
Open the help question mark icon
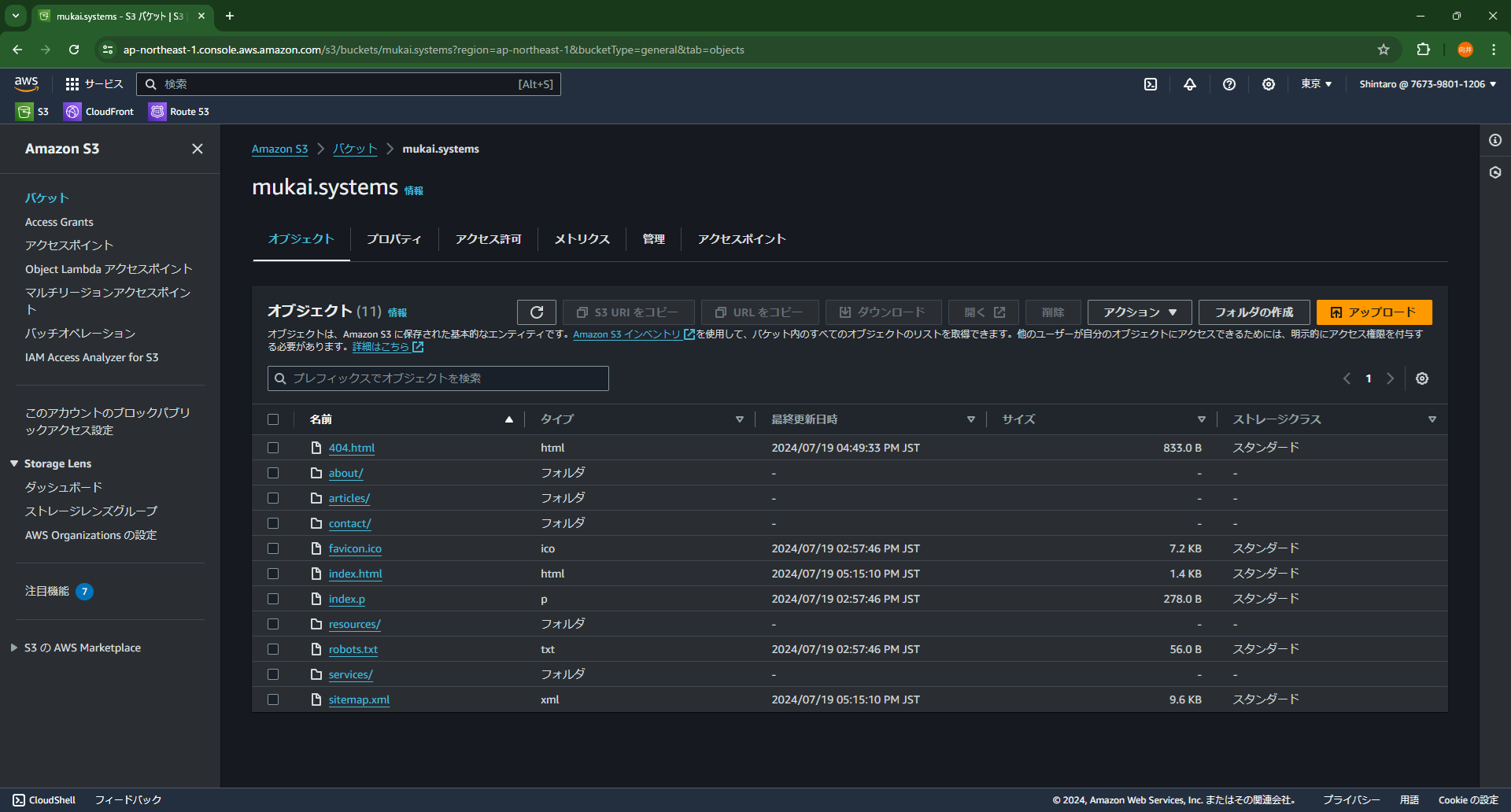(x=1229, y=84)
